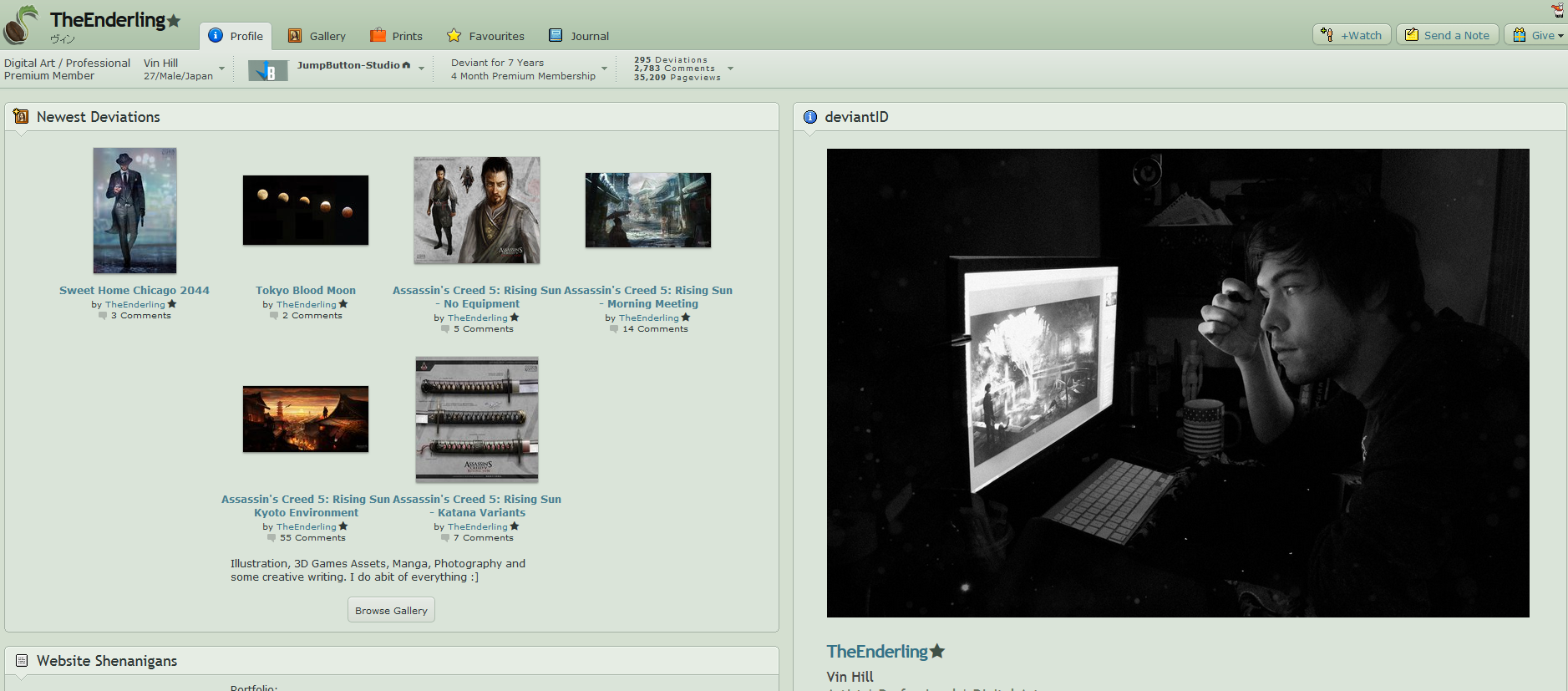Open the Favourites tab
This screenshot has width=1568, height=691.
485,36
